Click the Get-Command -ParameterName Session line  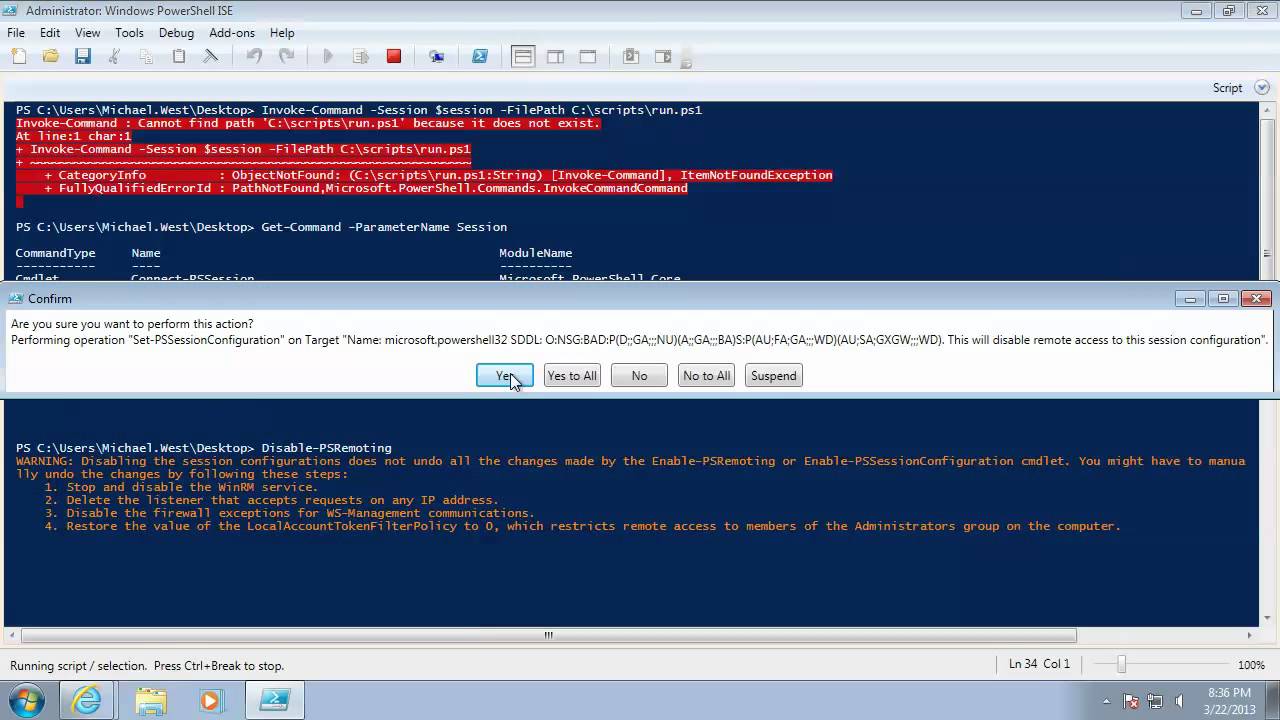point(261,227)
